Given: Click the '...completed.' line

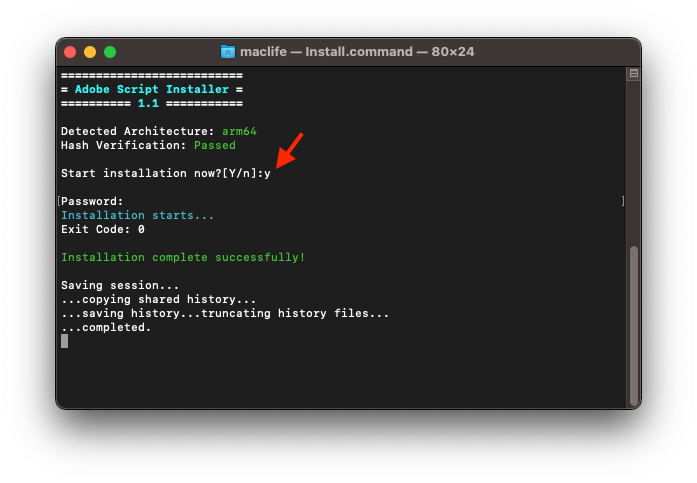Looking at the screenshot, I should pos(106,327).
